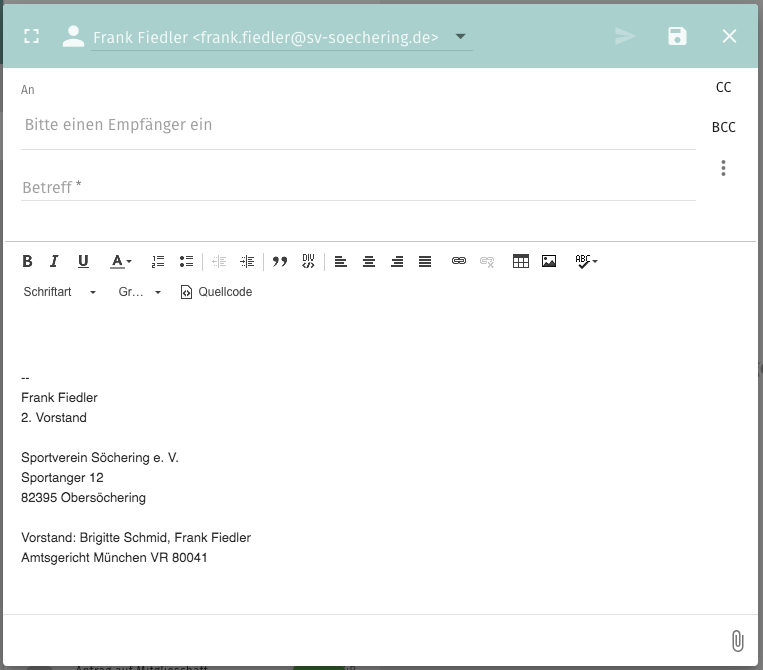Expand the sender address dropdown
This screenshot has height=670, width=763.
click(461, 37)
